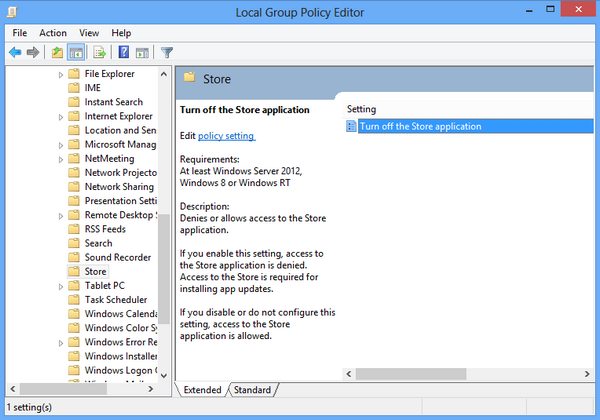Expand the Tablet PC tree node
Viewport: 600px width, 420px height.
click(x=60, y=287)
